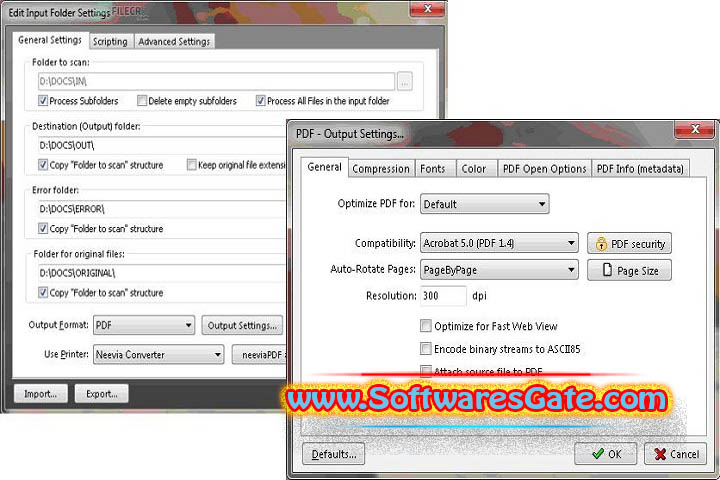
Task: Click the Export button
Action: point(101,394)
